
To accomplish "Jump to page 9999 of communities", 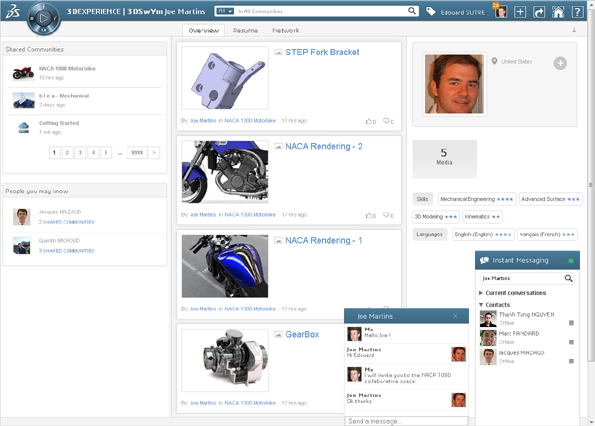I will click(x=137, y=152).
